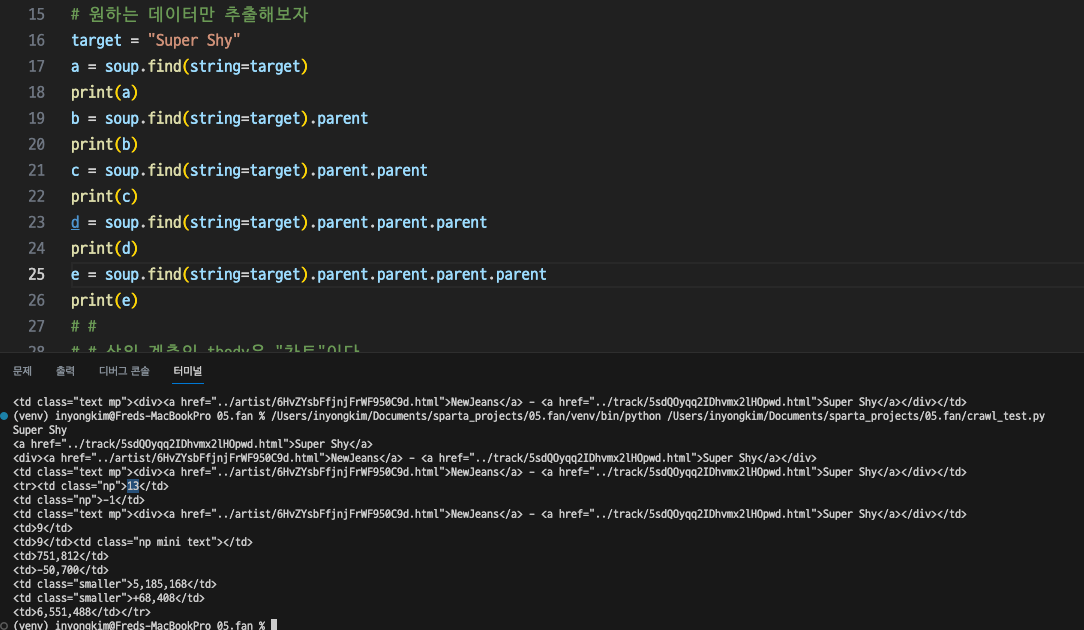Click line number 25 in the gutter
Image resolution: width=1084 pixels, height=630 pixels.
click(x=36, y=275)
